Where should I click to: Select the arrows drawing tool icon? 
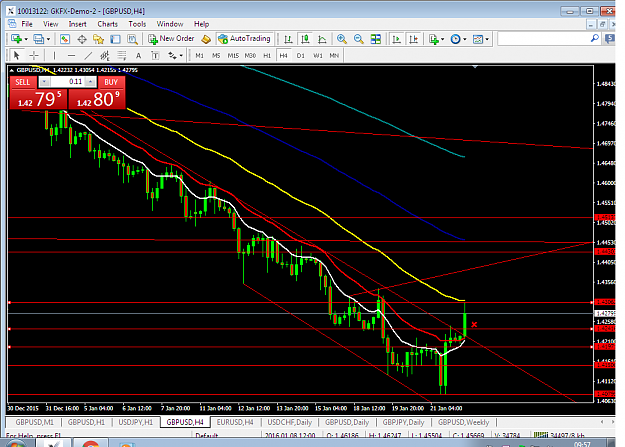[172, 55]
